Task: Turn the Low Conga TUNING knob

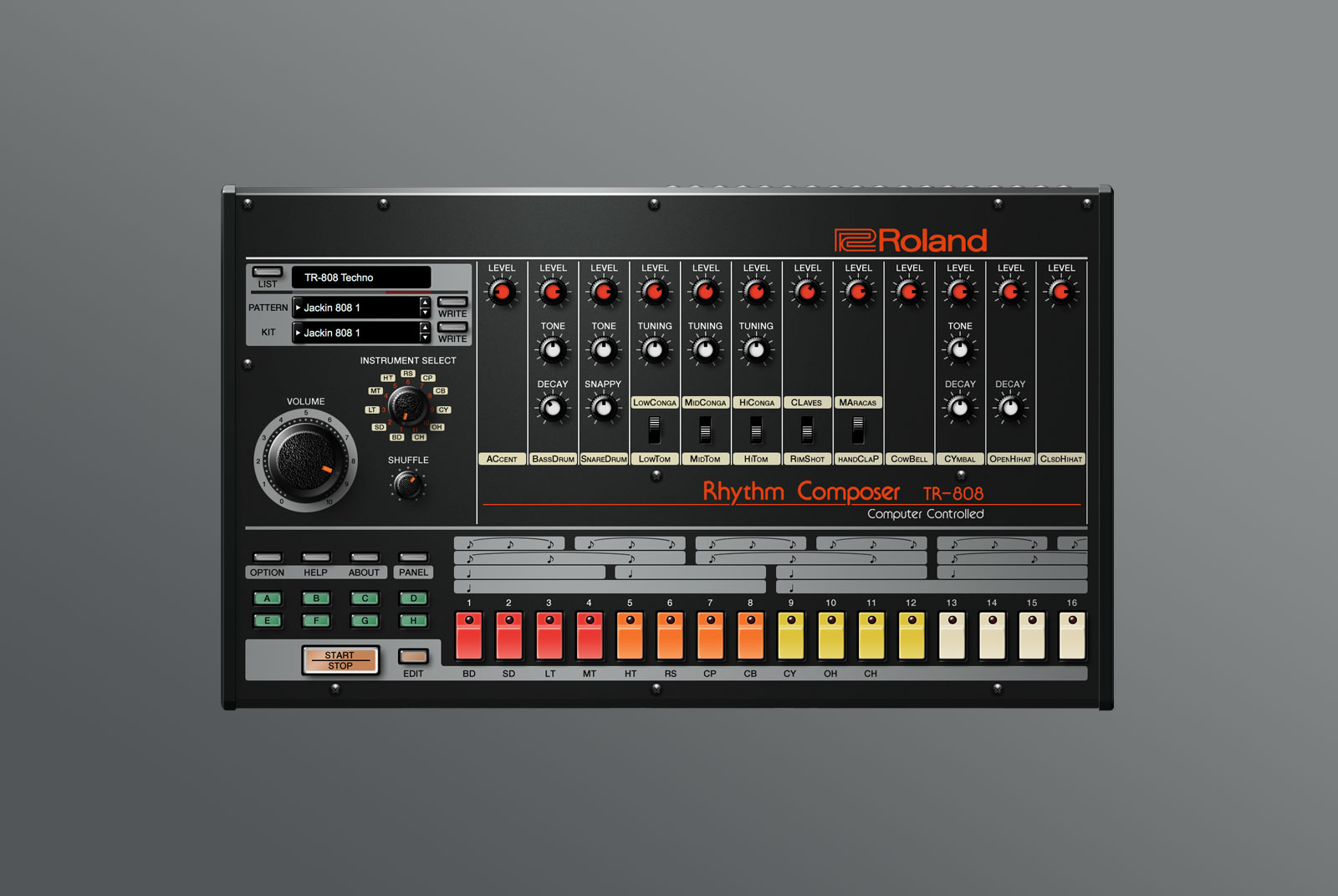Action: click(x=655, y=349)
